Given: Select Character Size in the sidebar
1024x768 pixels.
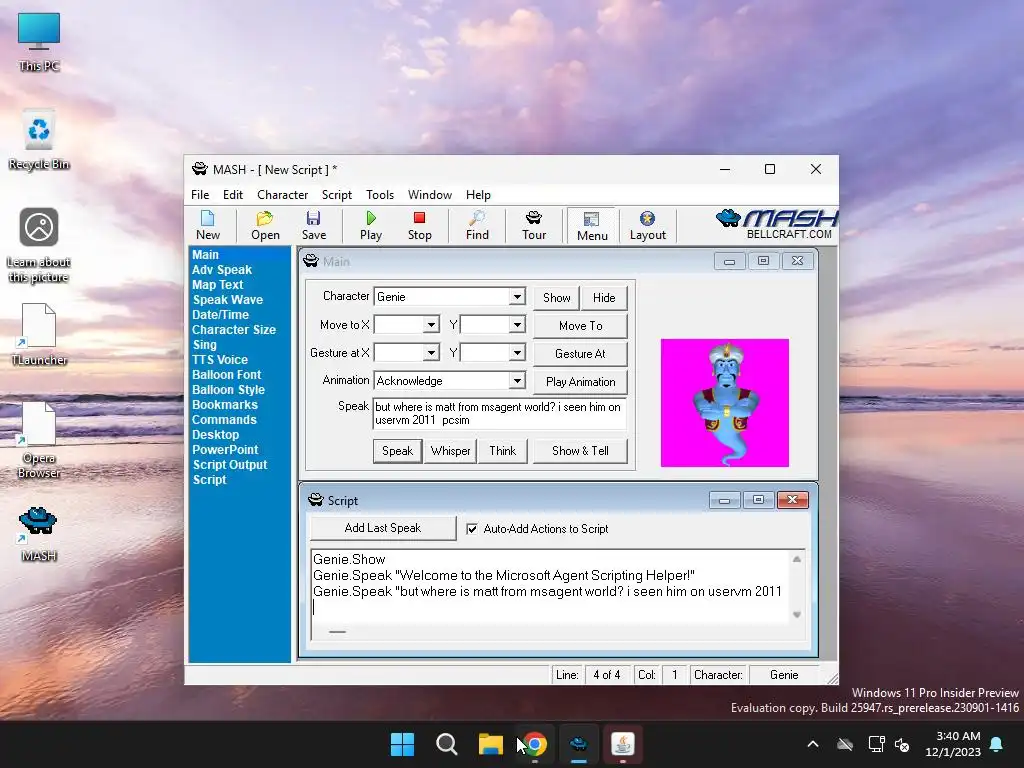Looking at the screenshot, I should 234,330.
